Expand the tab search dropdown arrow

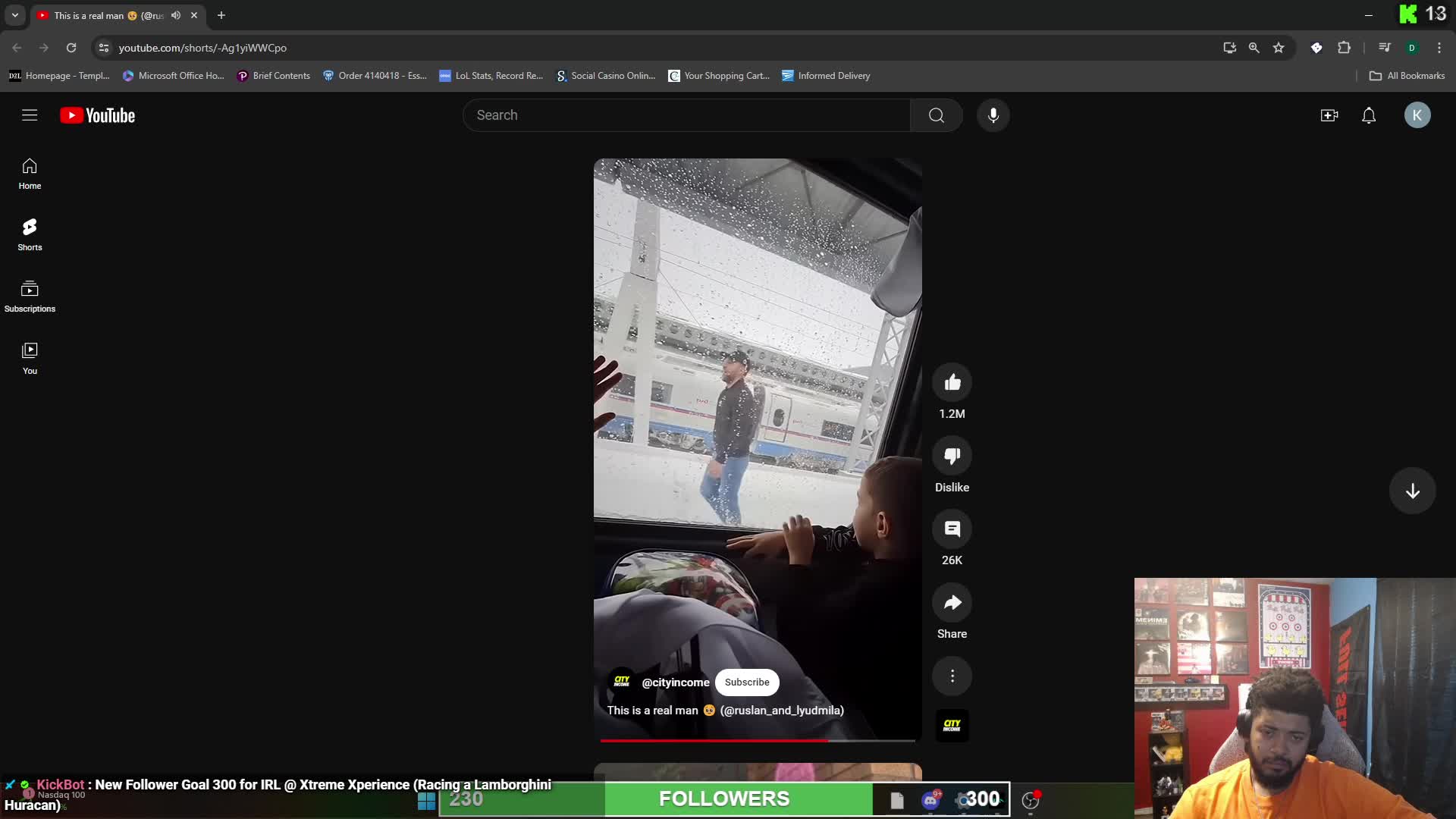coord(15,15)
